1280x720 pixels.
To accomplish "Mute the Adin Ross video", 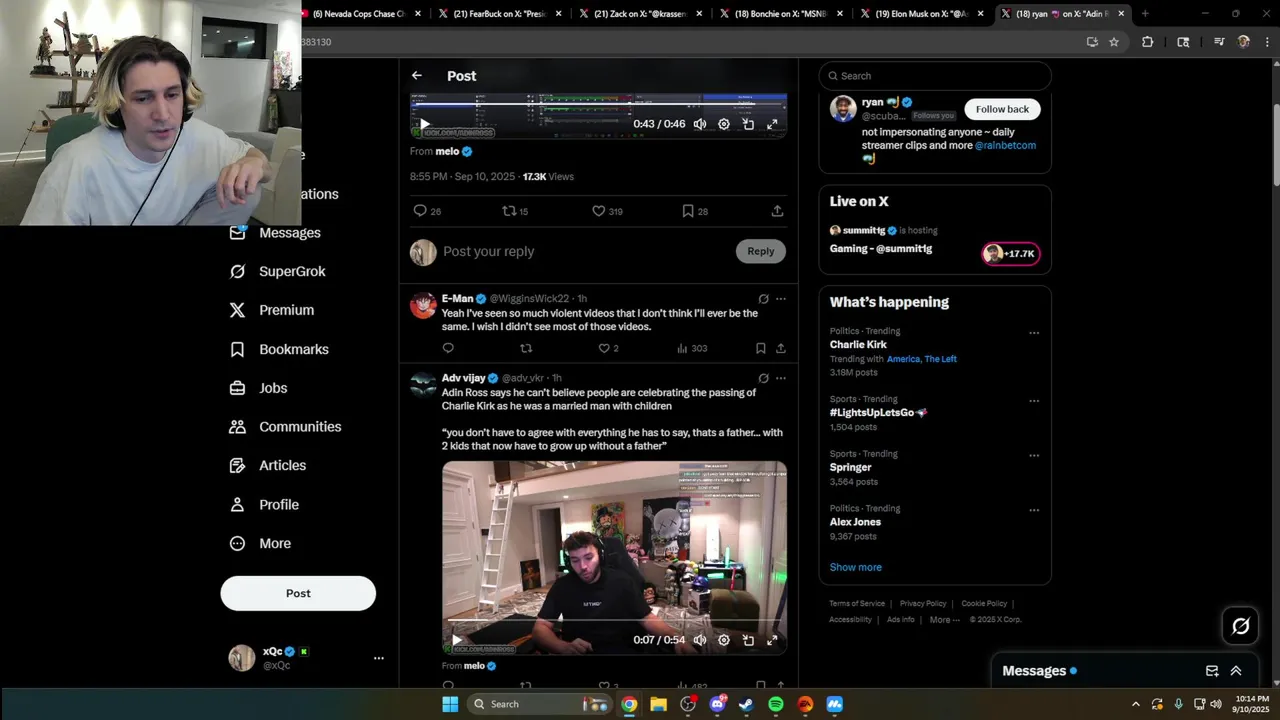I will pyautogui.click(x=700, y=640).
